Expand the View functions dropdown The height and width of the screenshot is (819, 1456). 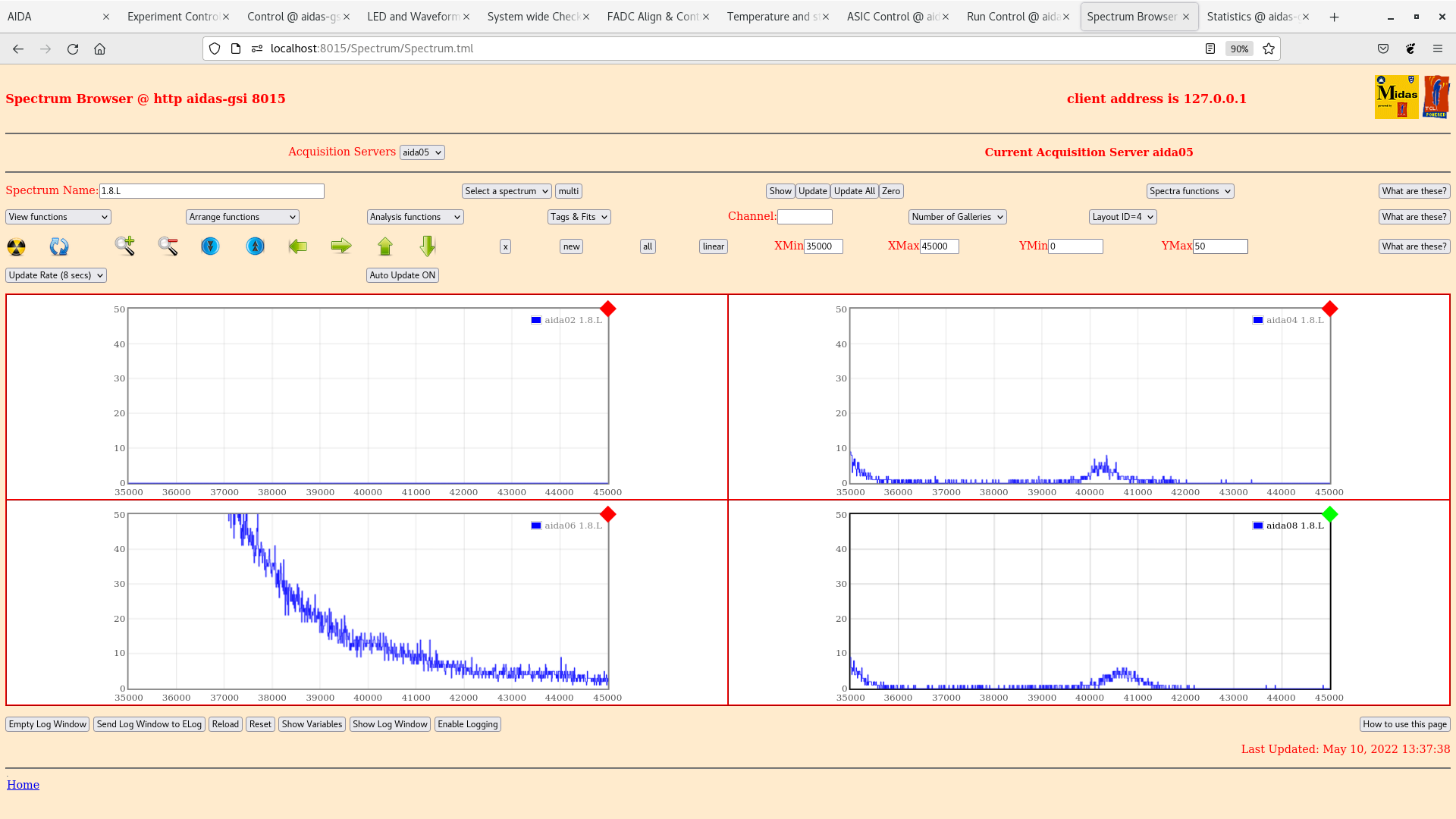click(58, 217)
